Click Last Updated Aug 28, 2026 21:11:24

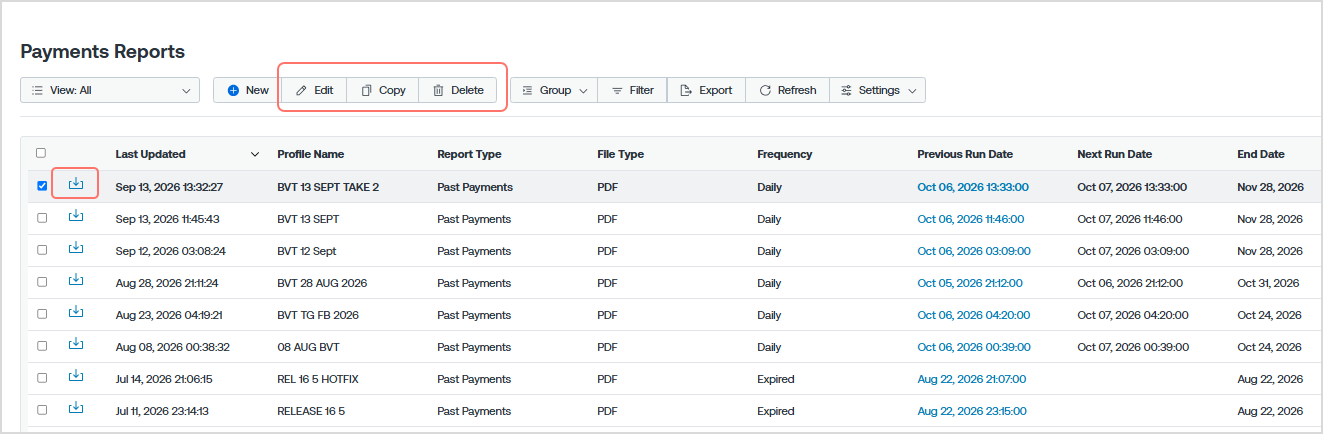click(x=167, y=283)
